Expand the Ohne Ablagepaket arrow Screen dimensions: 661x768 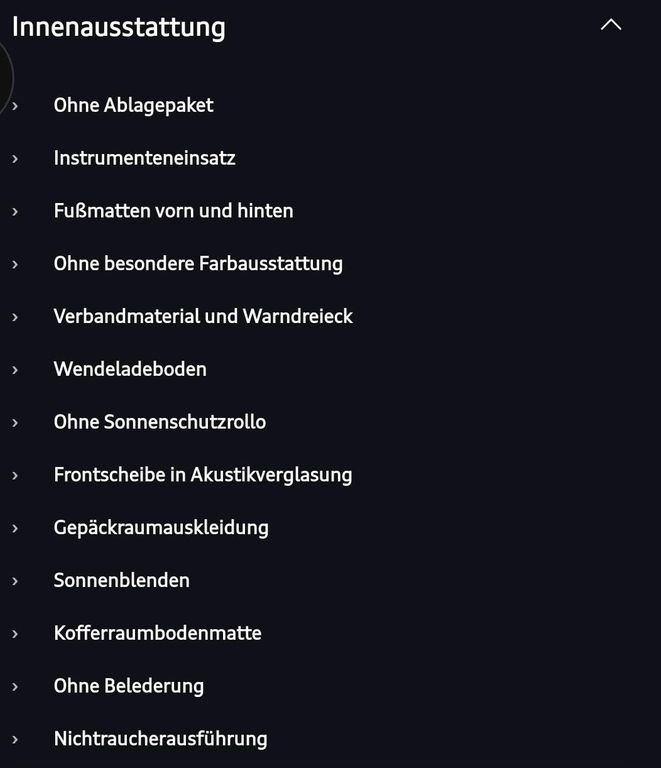15,106
